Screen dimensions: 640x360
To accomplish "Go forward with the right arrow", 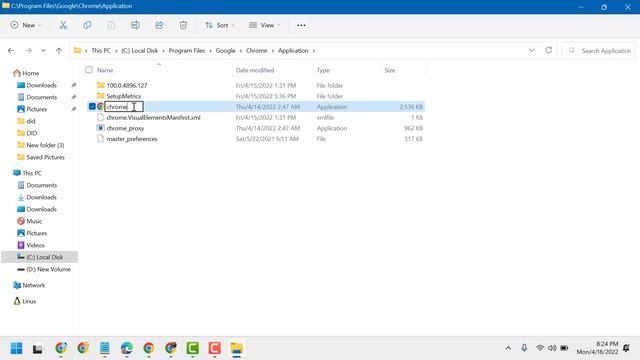I will coord(28,51).
